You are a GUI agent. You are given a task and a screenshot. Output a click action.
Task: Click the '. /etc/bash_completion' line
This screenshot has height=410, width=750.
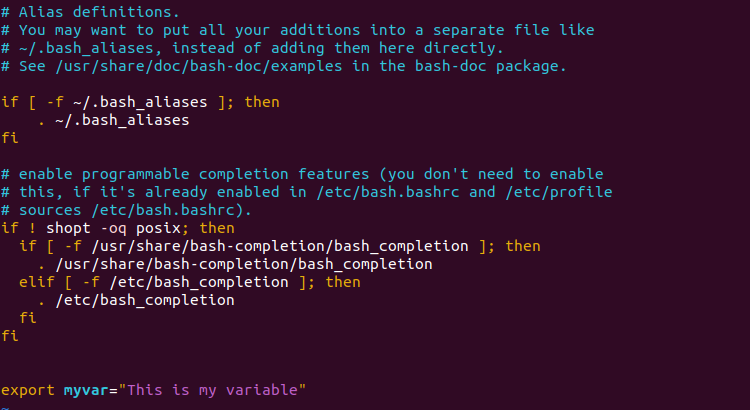[136, 300]
